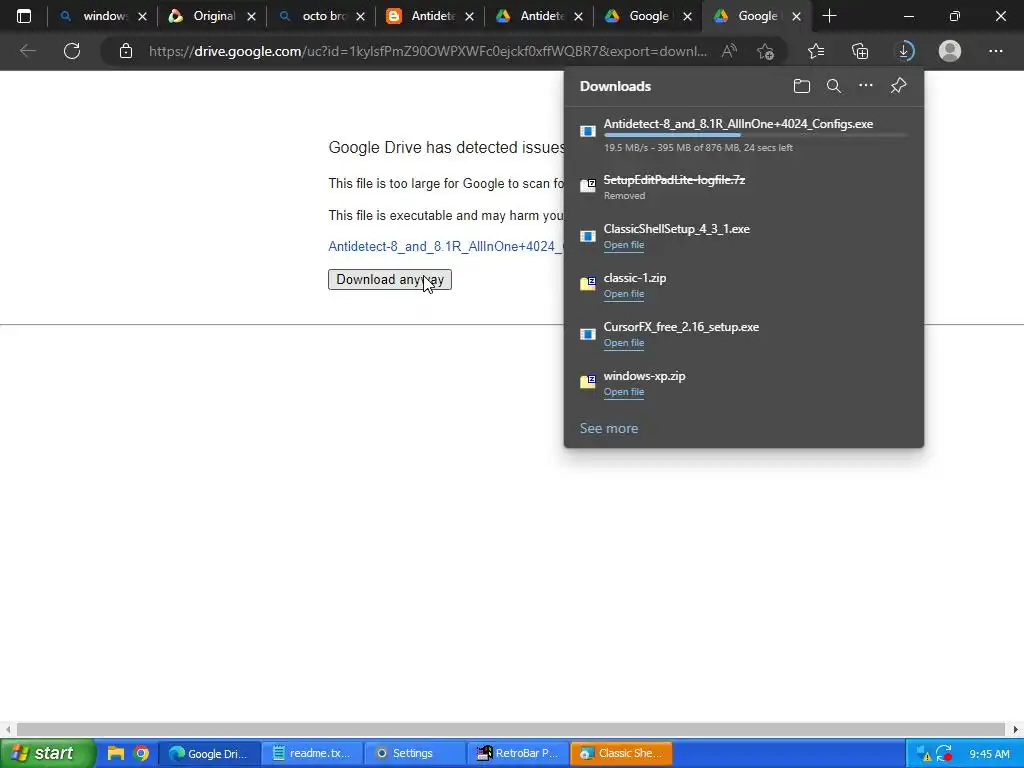Switch to the RetroBar taskbar window
Viewport: 1024px width, 768px height.
pos(517,753)
